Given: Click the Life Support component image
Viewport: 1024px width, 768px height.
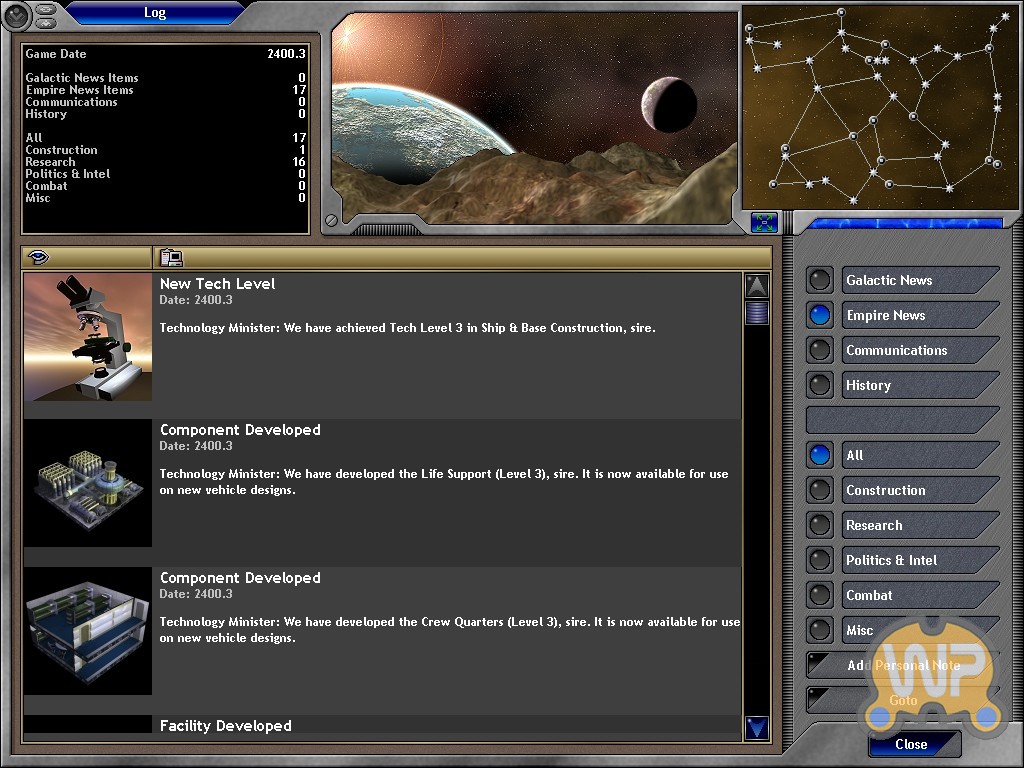Looking at the screenshot, I should [x=88, y=483].
